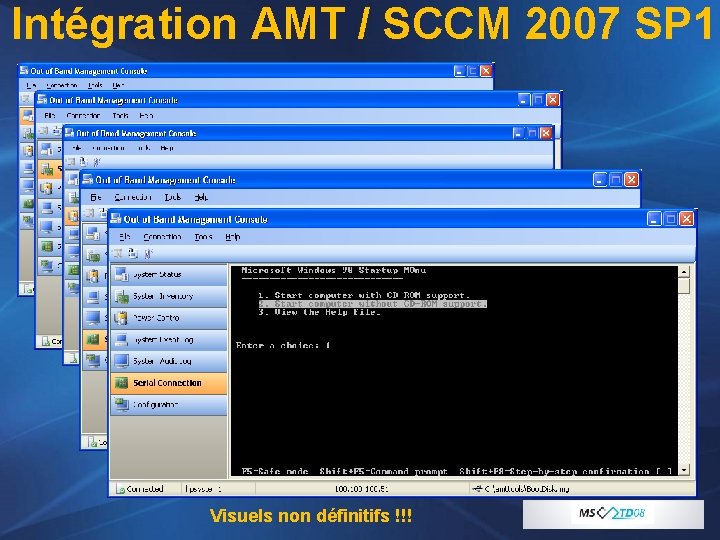Image resolution: width=720 pixels, height=540 pixels.
Task: Click the fourth window's highlighted green sidebar icon
Action: coord(93,339)
